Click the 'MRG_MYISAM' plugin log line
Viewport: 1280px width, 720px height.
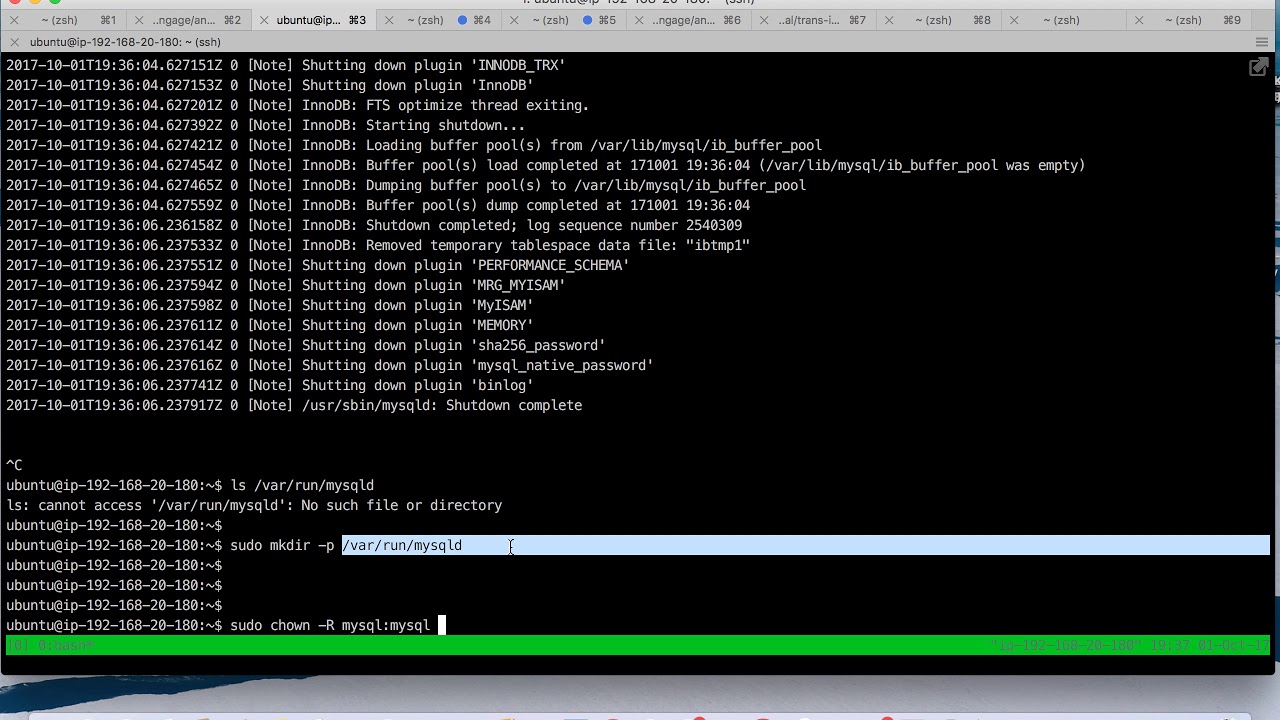(286, 285)
